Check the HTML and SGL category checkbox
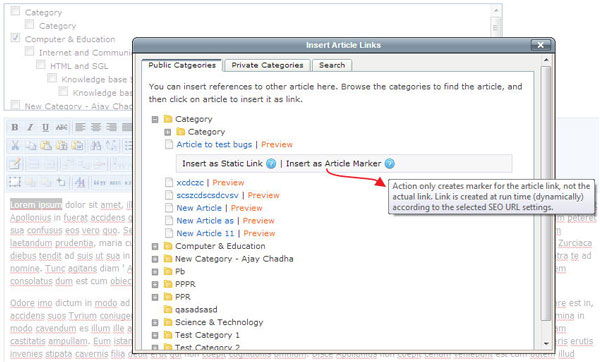 (41, 65)
